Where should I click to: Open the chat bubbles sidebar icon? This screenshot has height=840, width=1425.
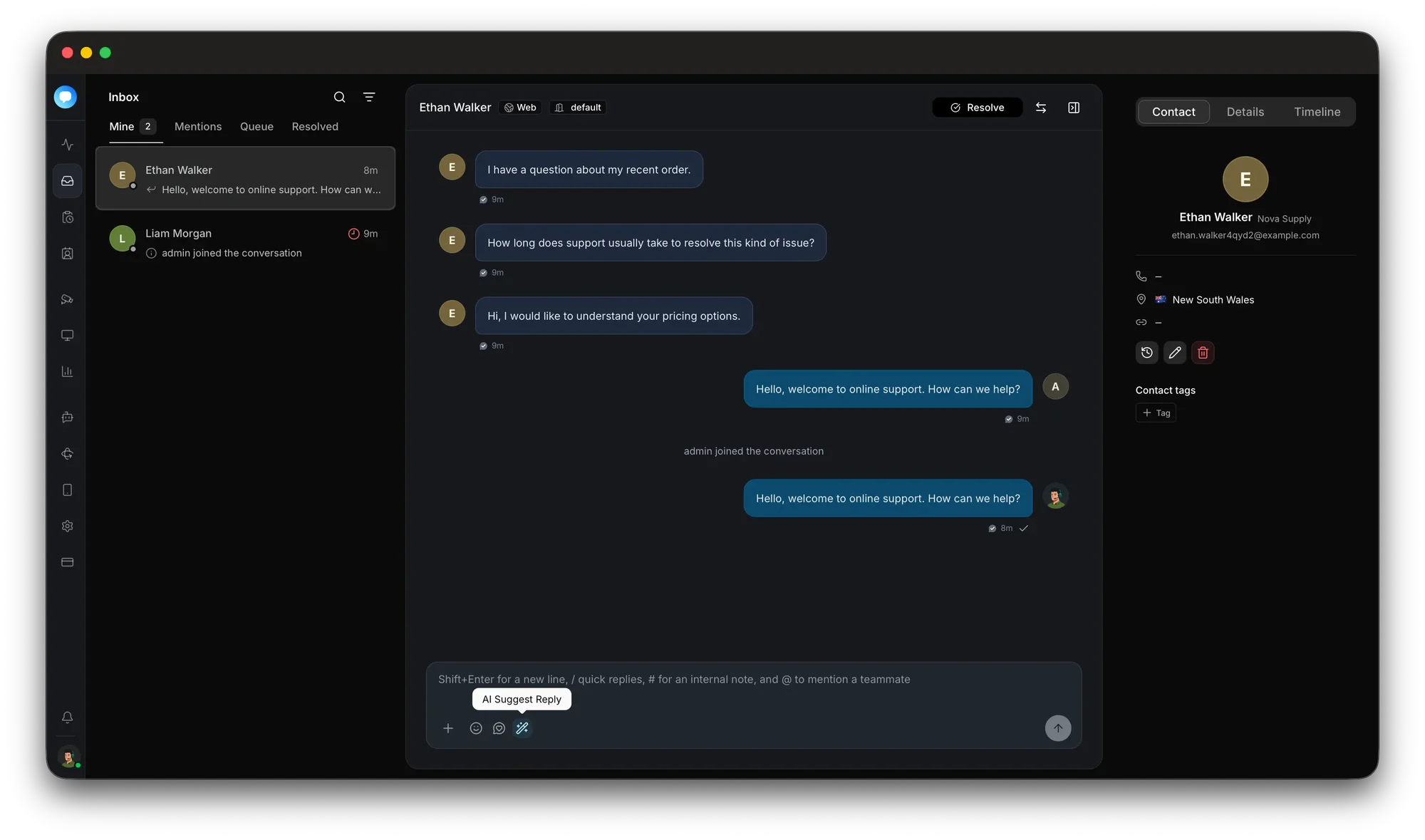click(68, 299)
